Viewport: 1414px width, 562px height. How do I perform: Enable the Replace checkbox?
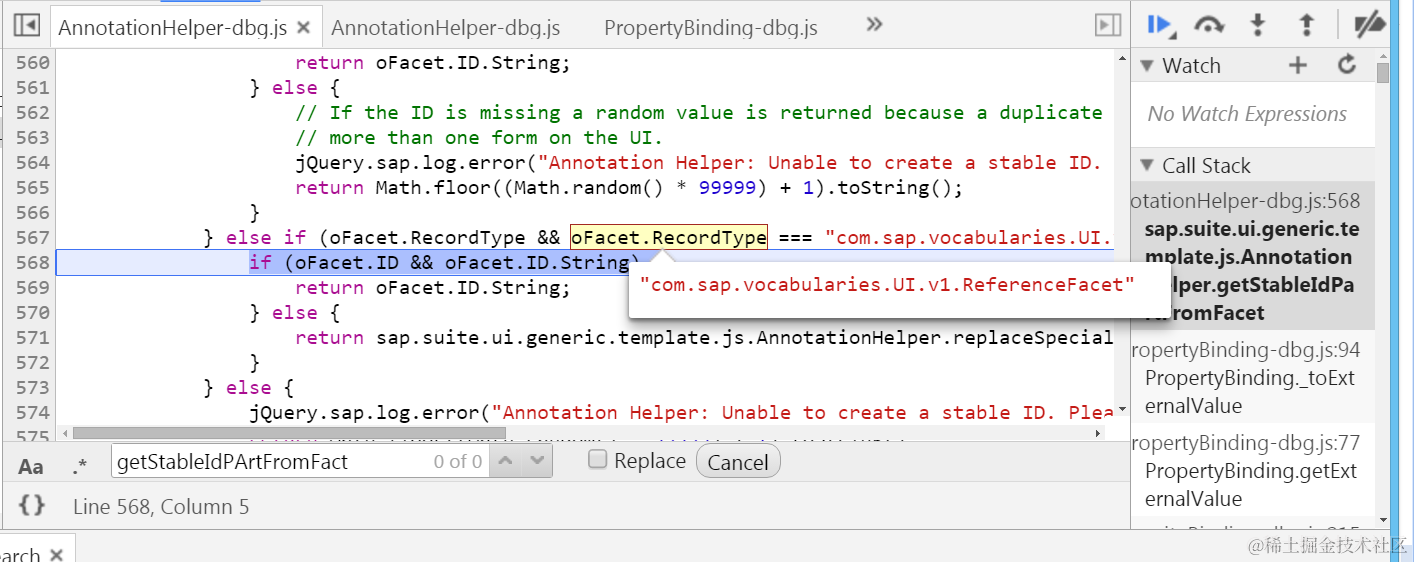click(598, 460)
